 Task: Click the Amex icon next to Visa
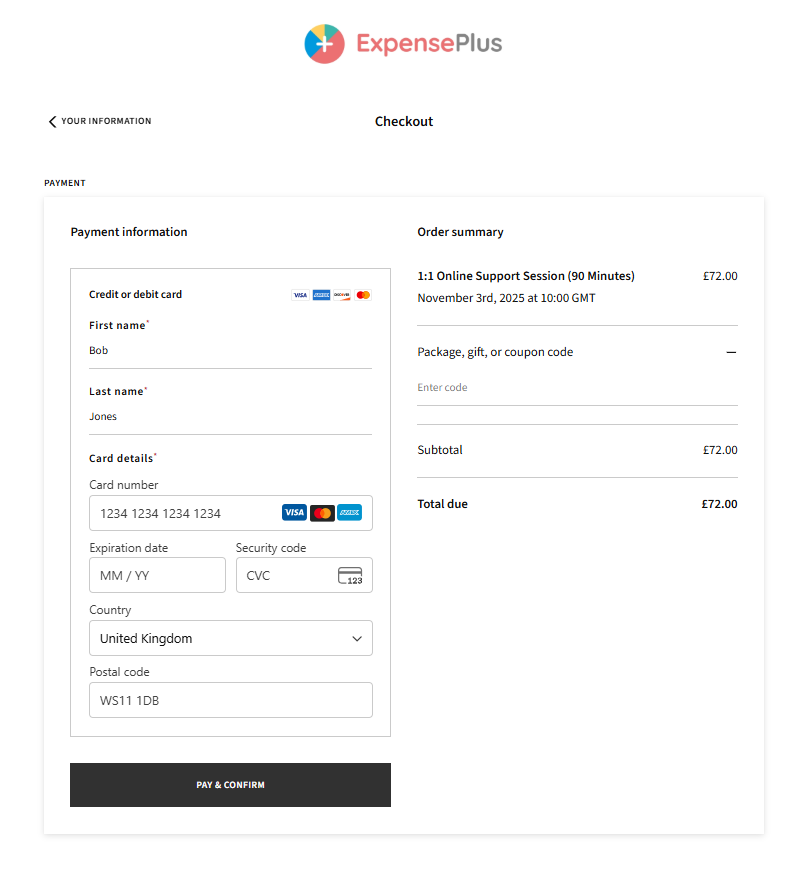click(x=322, y=295)
